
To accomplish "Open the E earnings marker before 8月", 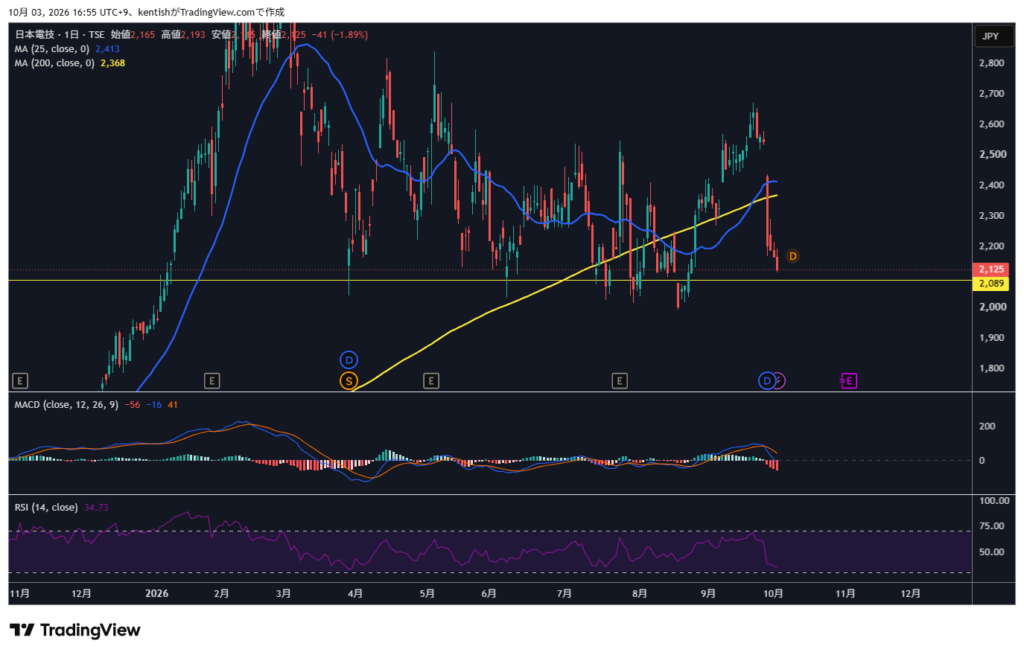I will pyautogui.click(x=620, y=381).
